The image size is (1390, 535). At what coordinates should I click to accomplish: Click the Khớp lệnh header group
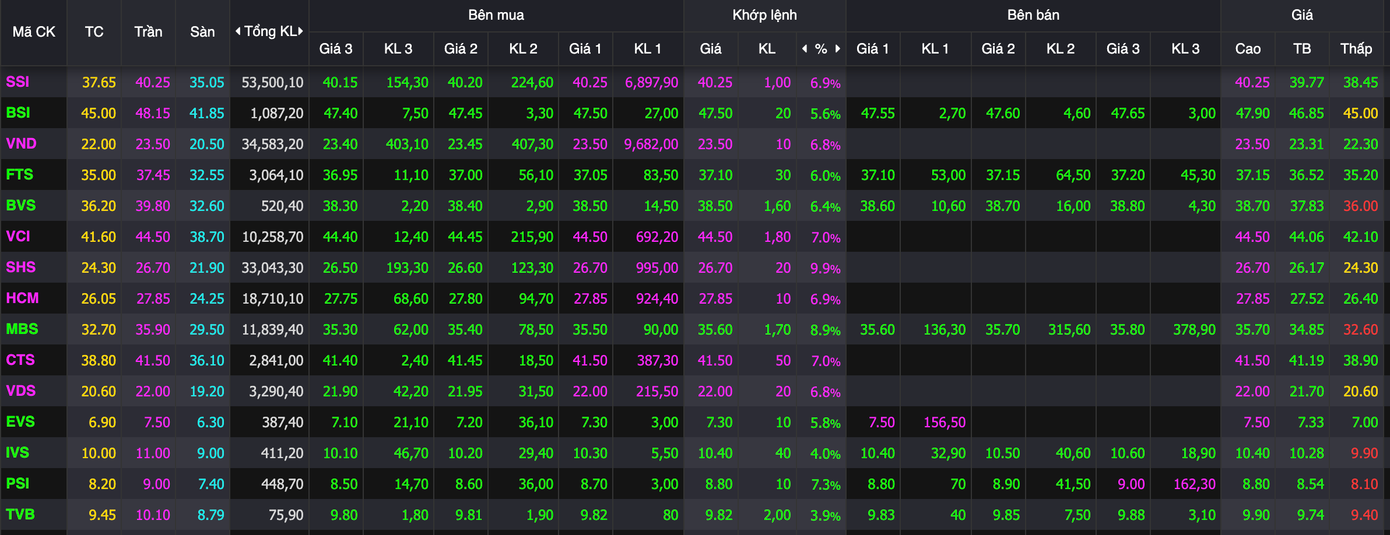[x=764, y=15]
